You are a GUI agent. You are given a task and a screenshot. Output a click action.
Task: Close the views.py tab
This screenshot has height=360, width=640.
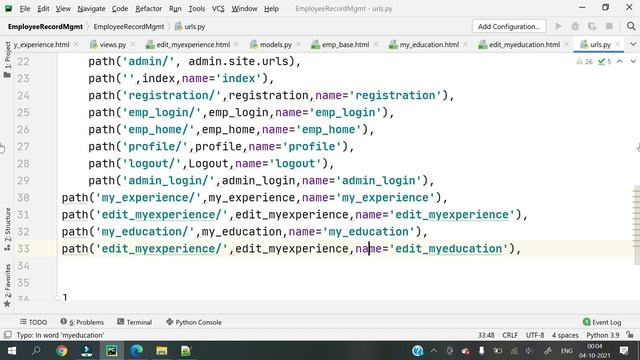point(133,44)
